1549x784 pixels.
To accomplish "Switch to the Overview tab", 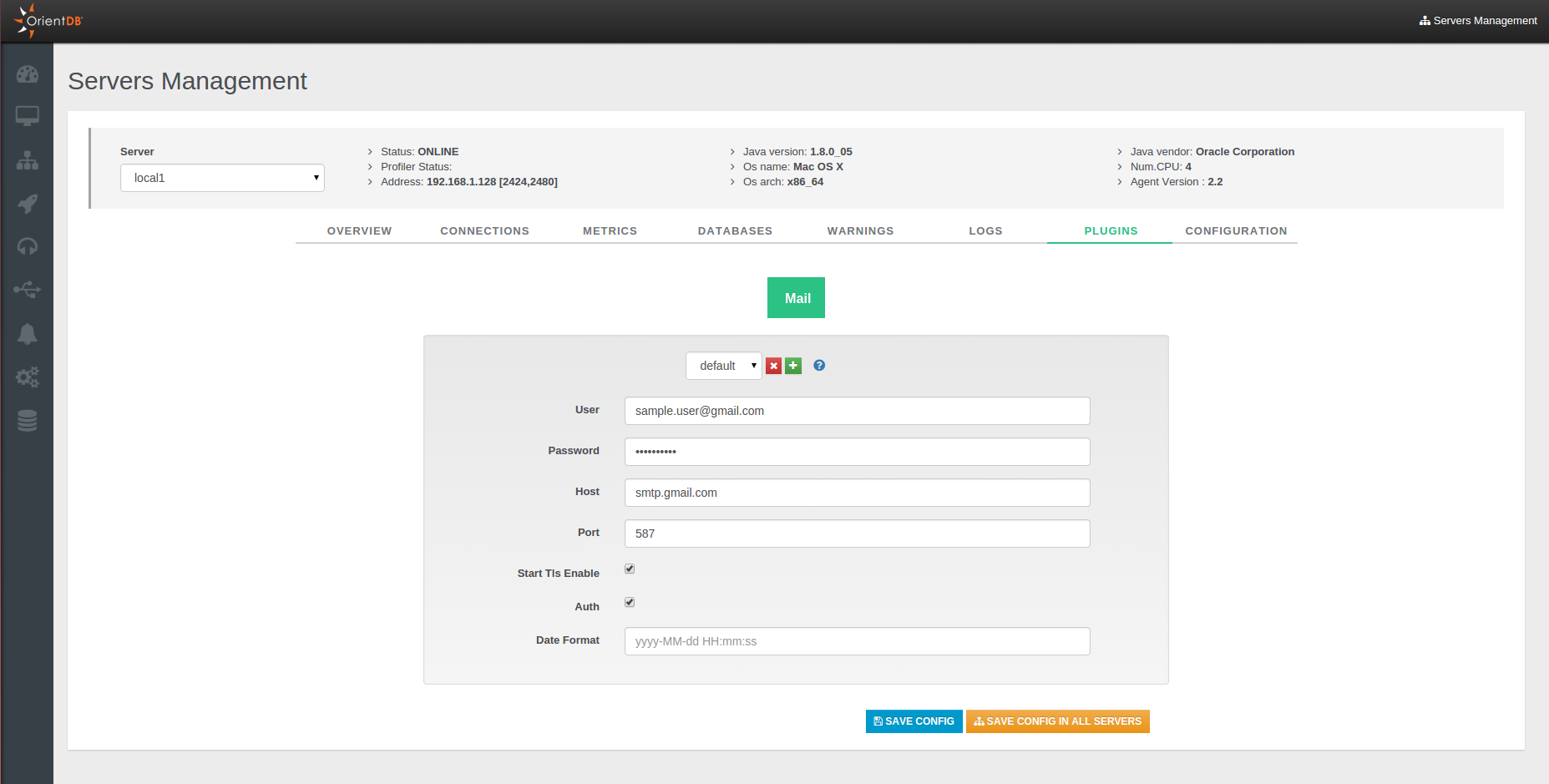I will pyautogui.click(x=359, y=231).
